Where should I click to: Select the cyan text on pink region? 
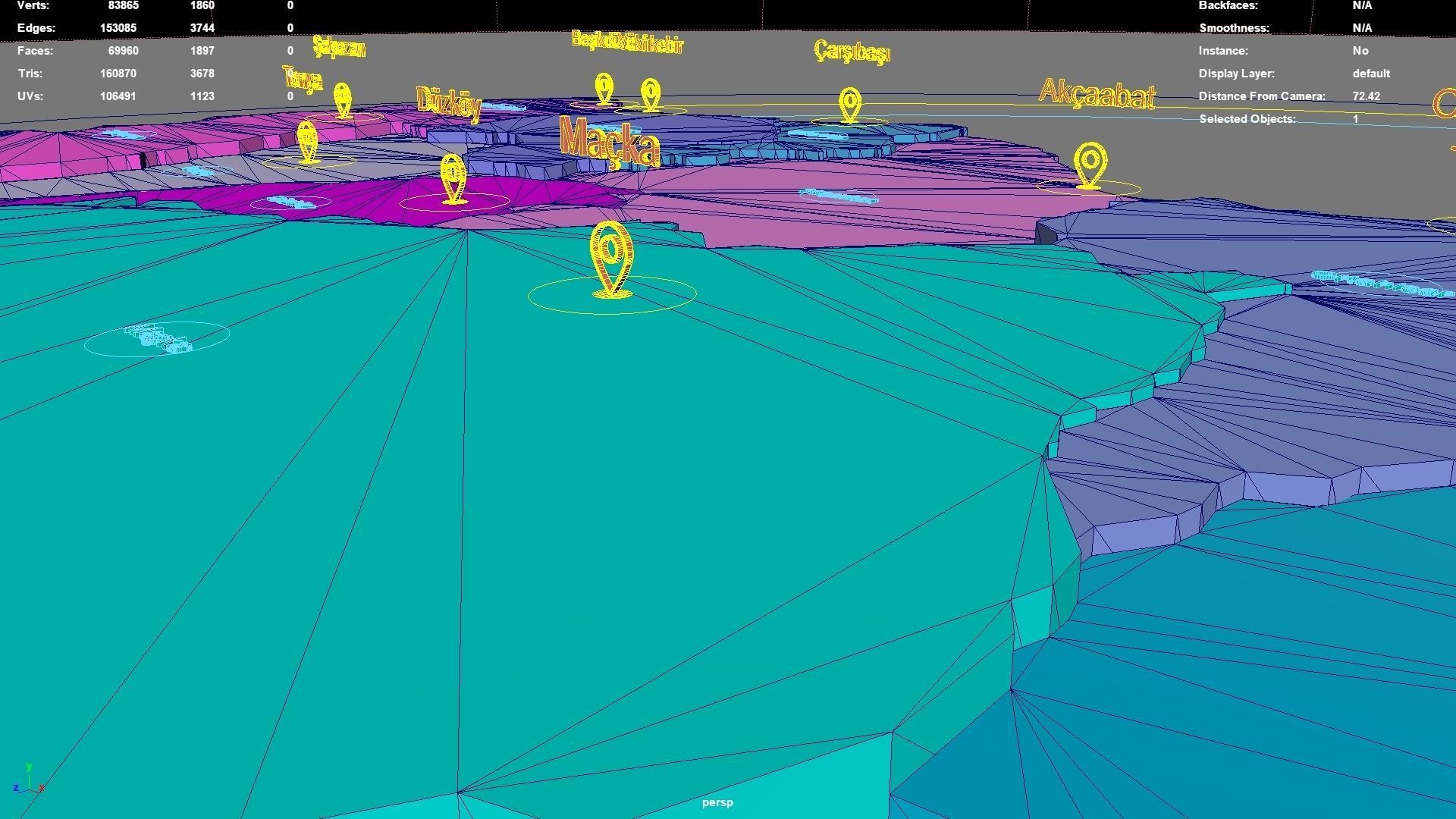[838, 197]
